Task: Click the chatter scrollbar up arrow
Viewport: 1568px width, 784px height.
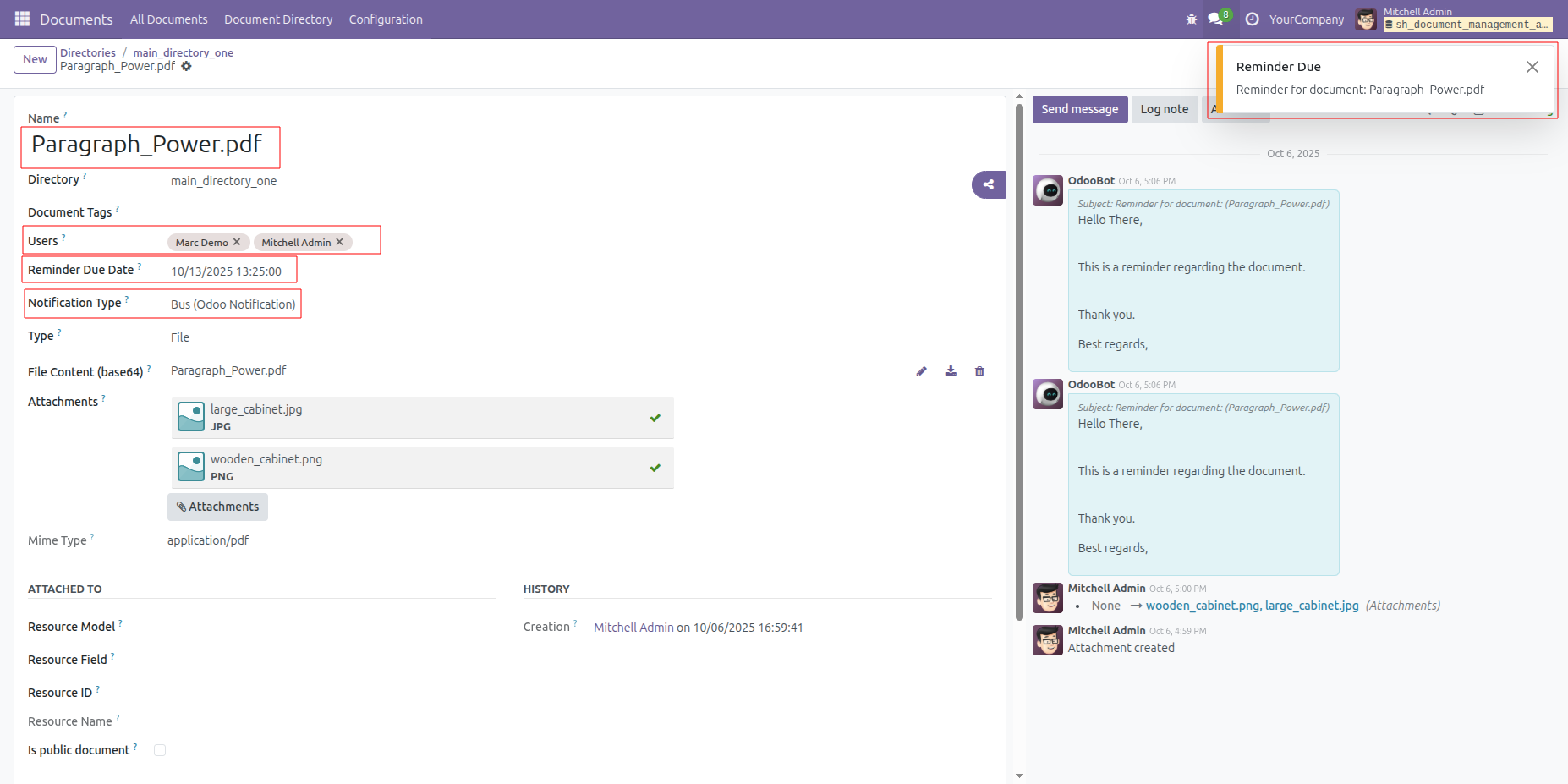Action: [x=1019, y=96]
